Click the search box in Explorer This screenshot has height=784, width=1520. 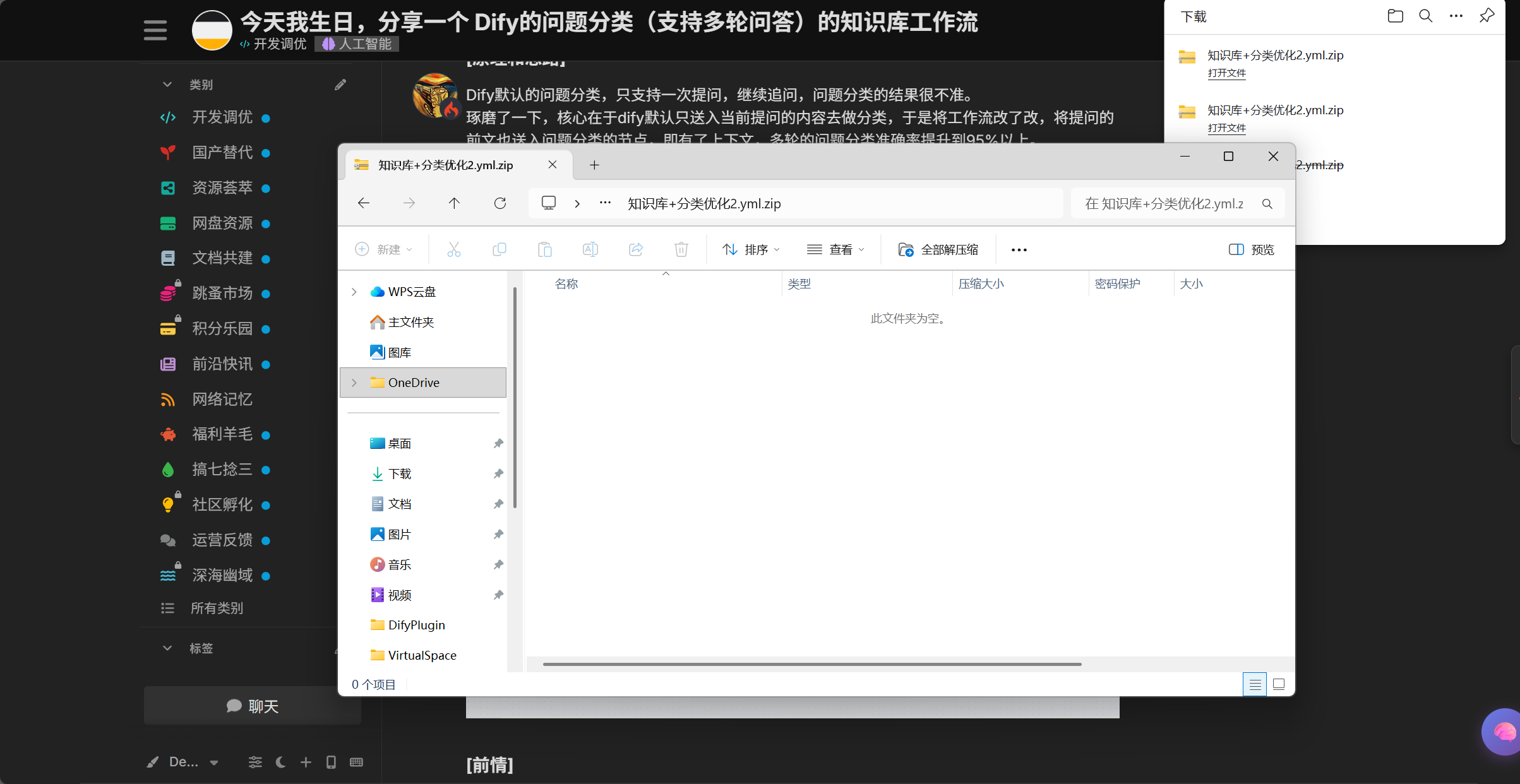coord(1177,203)
